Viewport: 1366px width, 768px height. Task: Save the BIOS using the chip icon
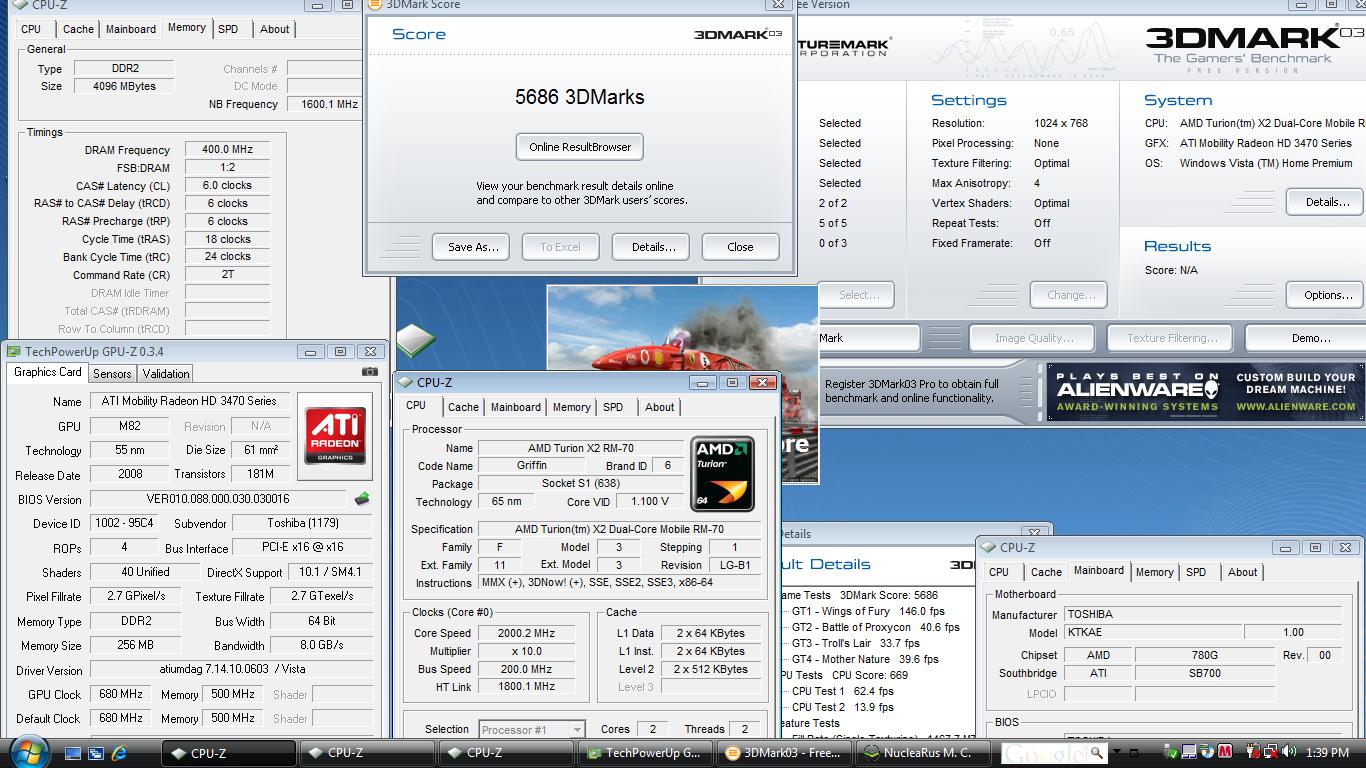click(x=362, y=498)
